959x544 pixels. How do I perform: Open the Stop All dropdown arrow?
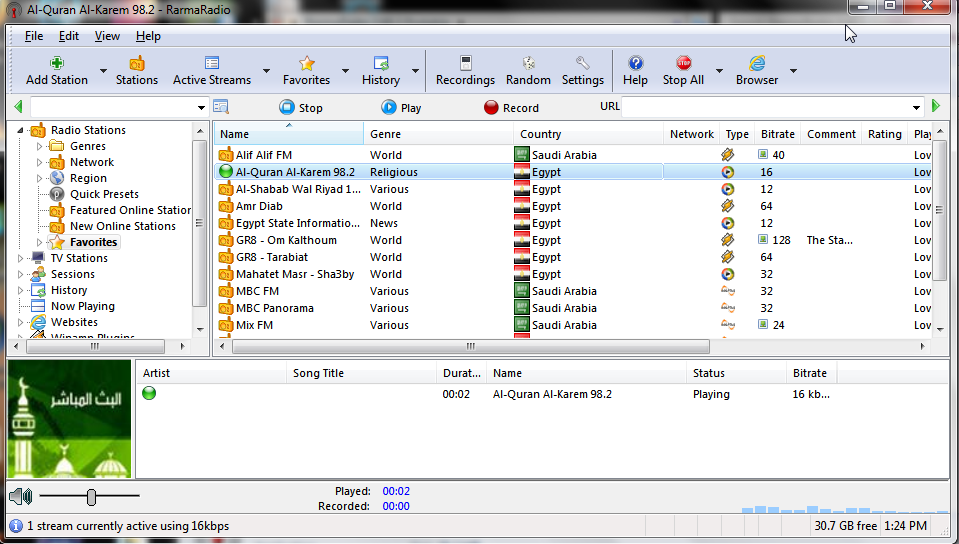[719, 71]
